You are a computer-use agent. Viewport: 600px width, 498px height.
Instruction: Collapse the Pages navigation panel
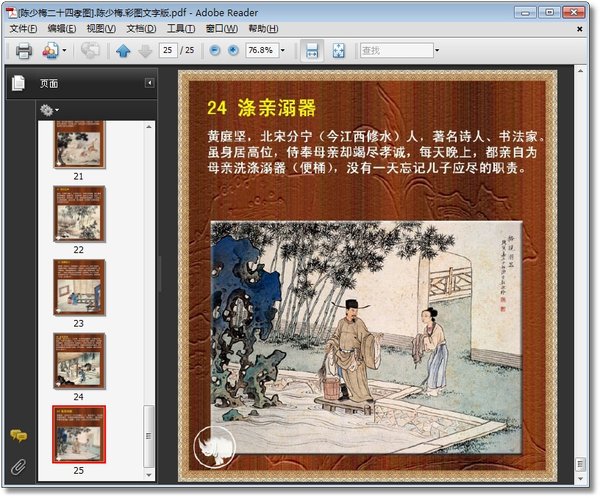click(x=149, y=83)
